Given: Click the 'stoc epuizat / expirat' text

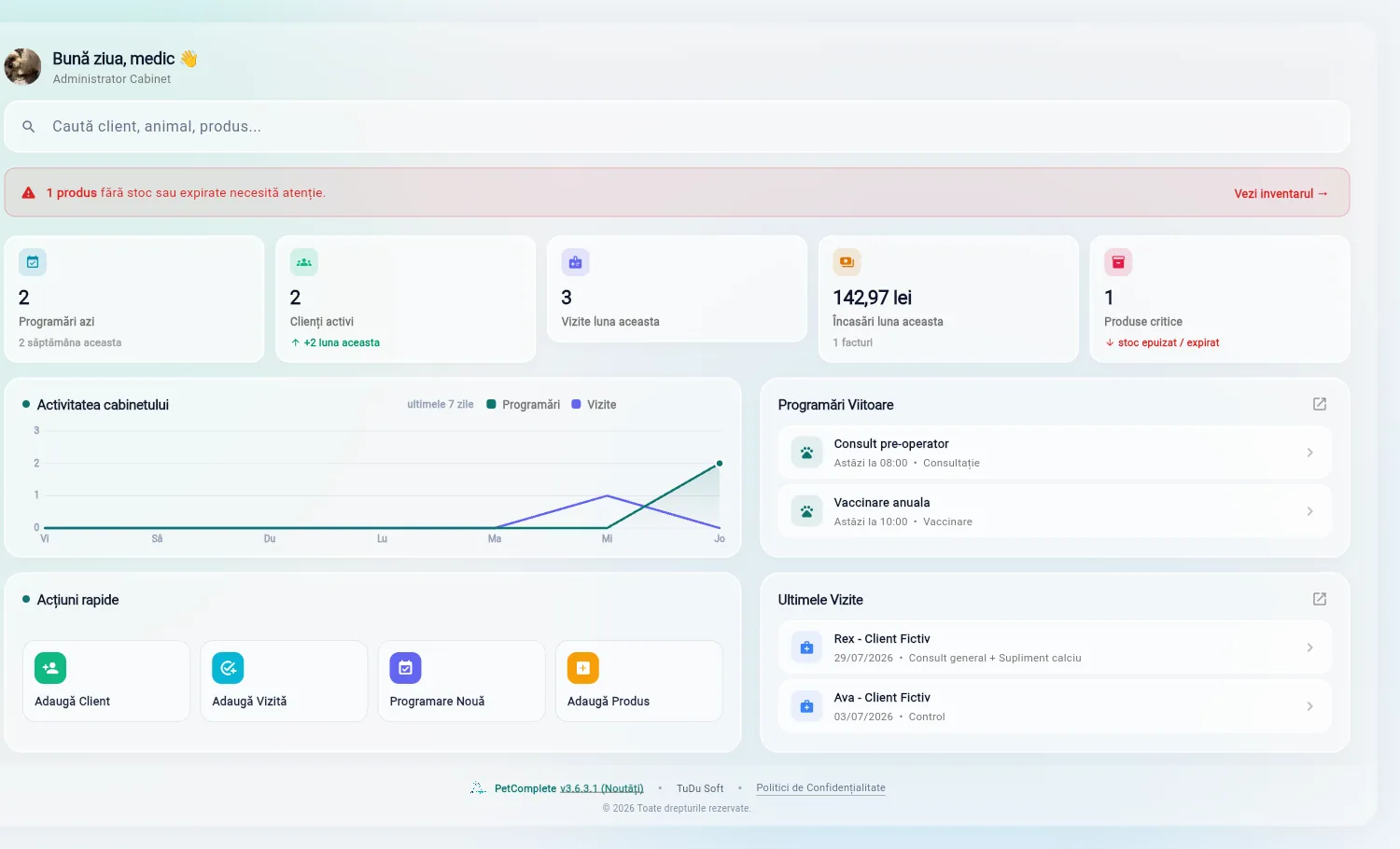Looking at the screenshot, I should point(1169,343).
